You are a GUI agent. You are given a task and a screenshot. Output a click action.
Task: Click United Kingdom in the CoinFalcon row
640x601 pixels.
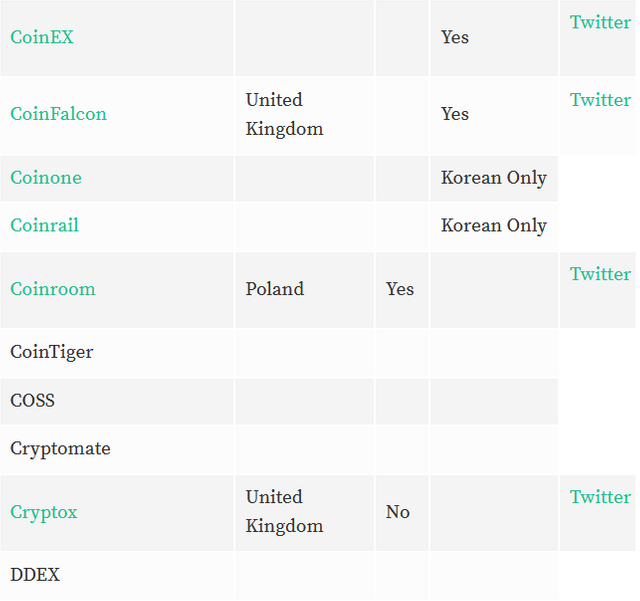tap(284, 114)
